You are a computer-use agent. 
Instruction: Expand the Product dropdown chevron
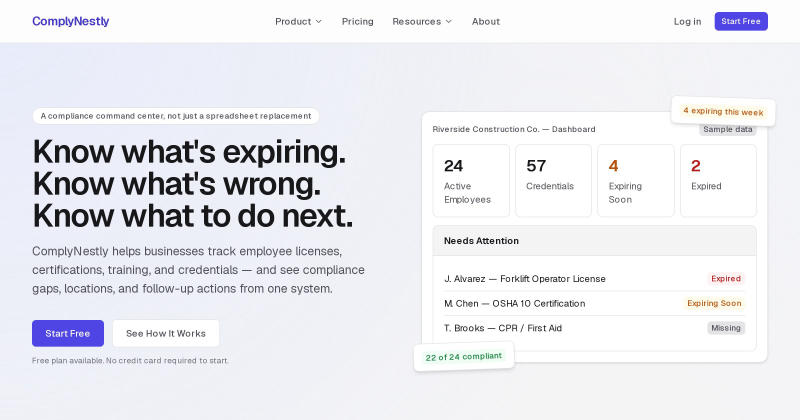(x=319, y=21)
